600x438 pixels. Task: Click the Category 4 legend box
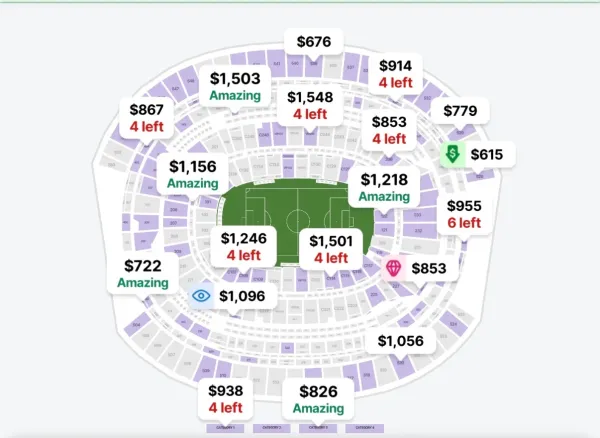click(365, 428)
